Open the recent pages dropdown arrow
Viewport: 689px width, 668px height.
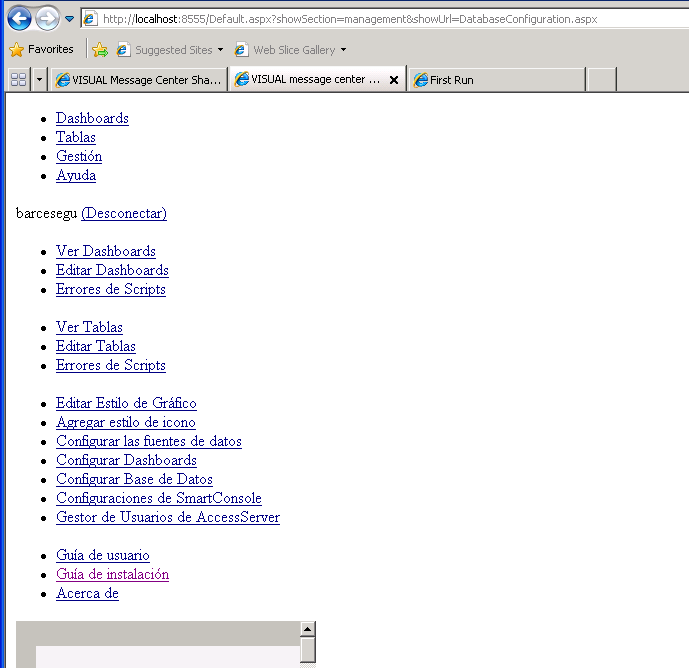click(69, 19)
